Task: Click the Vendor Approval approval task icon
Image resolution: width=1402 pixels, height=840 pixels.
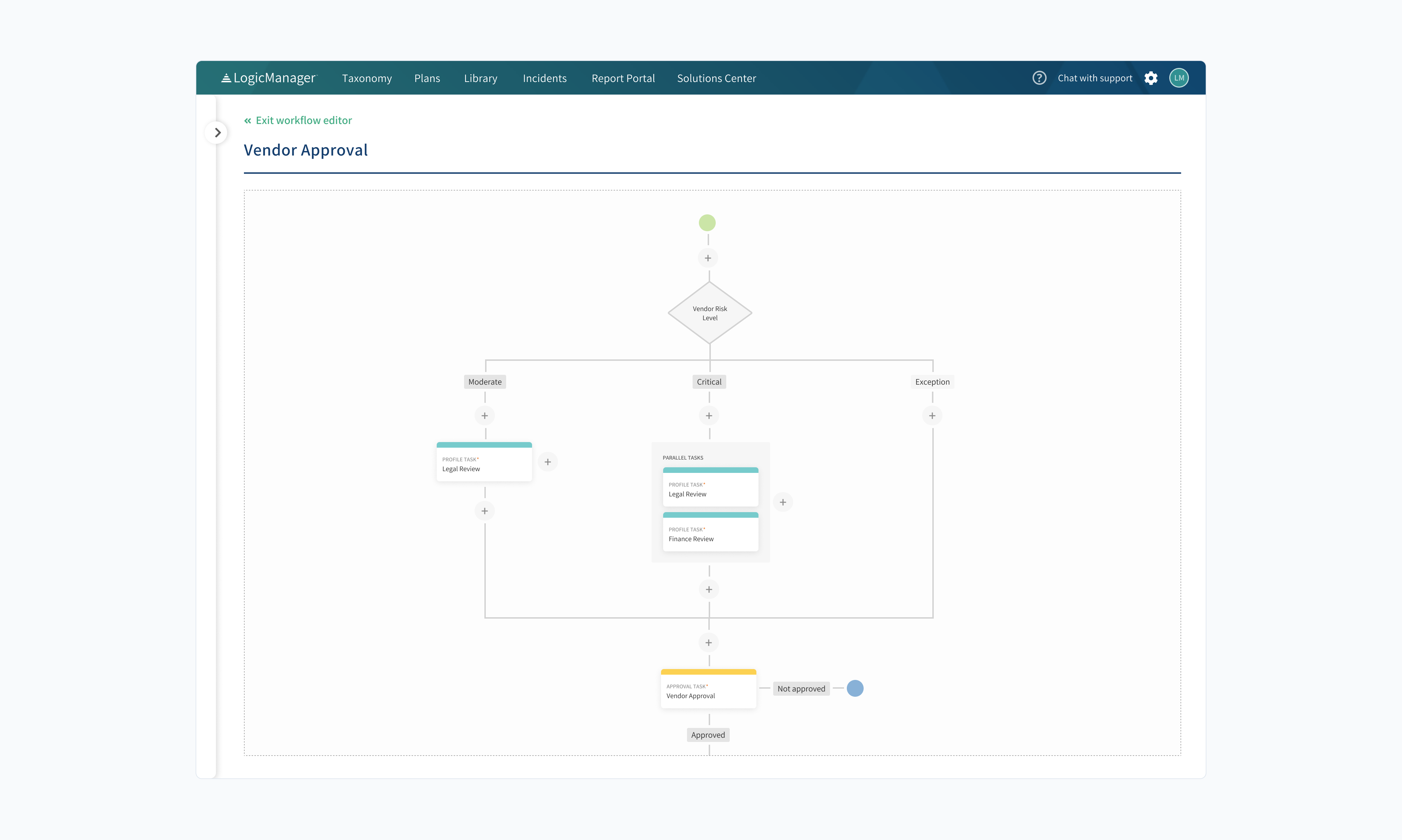Action: click(708, 688)
